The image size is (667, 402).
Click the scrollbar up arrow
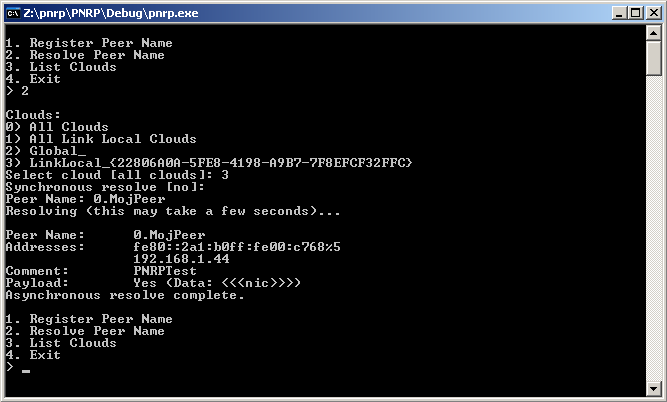pyautogui.click(x=653, y=33)
